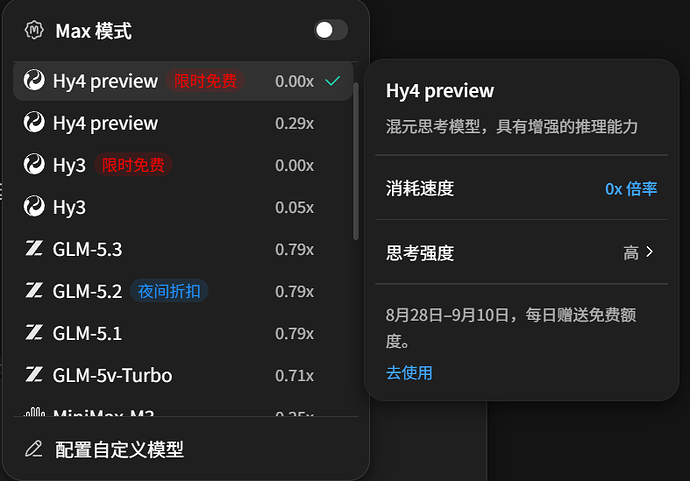The width and height of the screenshot is (690, 481).
Task: Click the green checkmark on selected Hy4 preview
Action: (333, 81)
